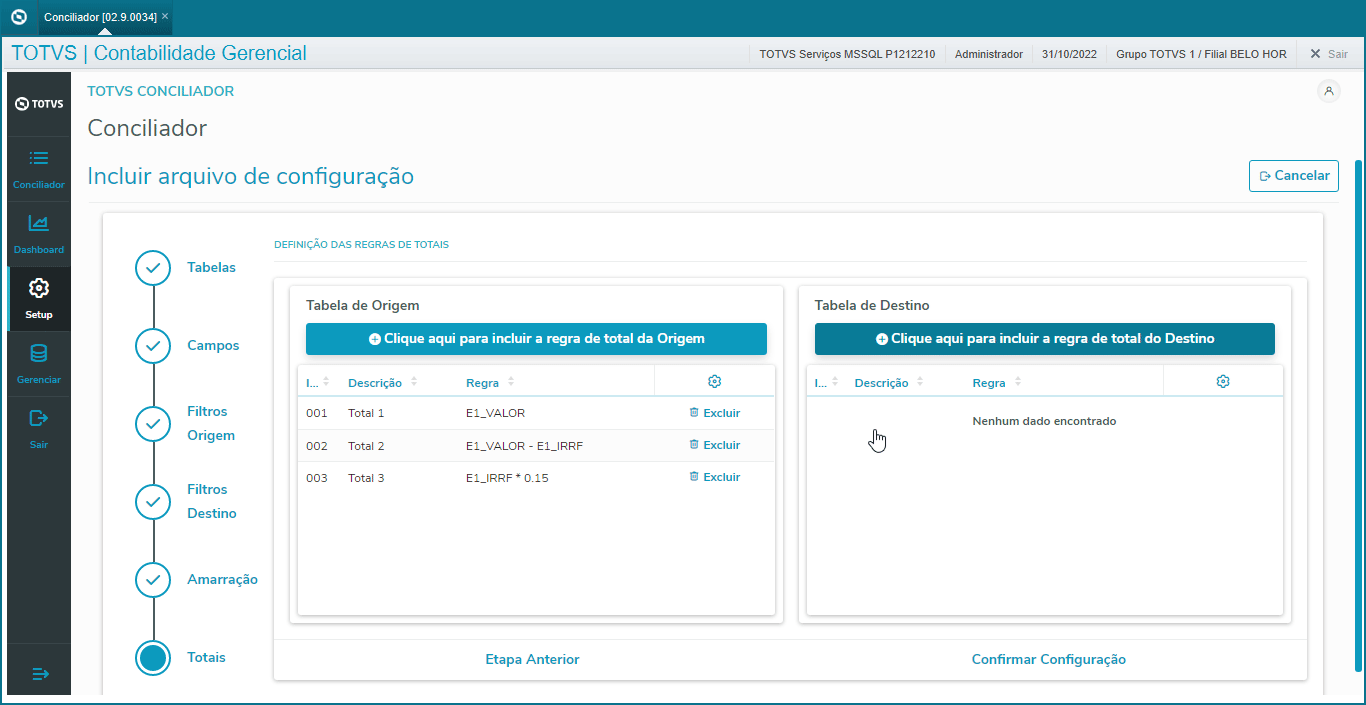The image size is (1366, 705).
Task: Go back with Etapa Anterior
Action: [x=532, y=659]
